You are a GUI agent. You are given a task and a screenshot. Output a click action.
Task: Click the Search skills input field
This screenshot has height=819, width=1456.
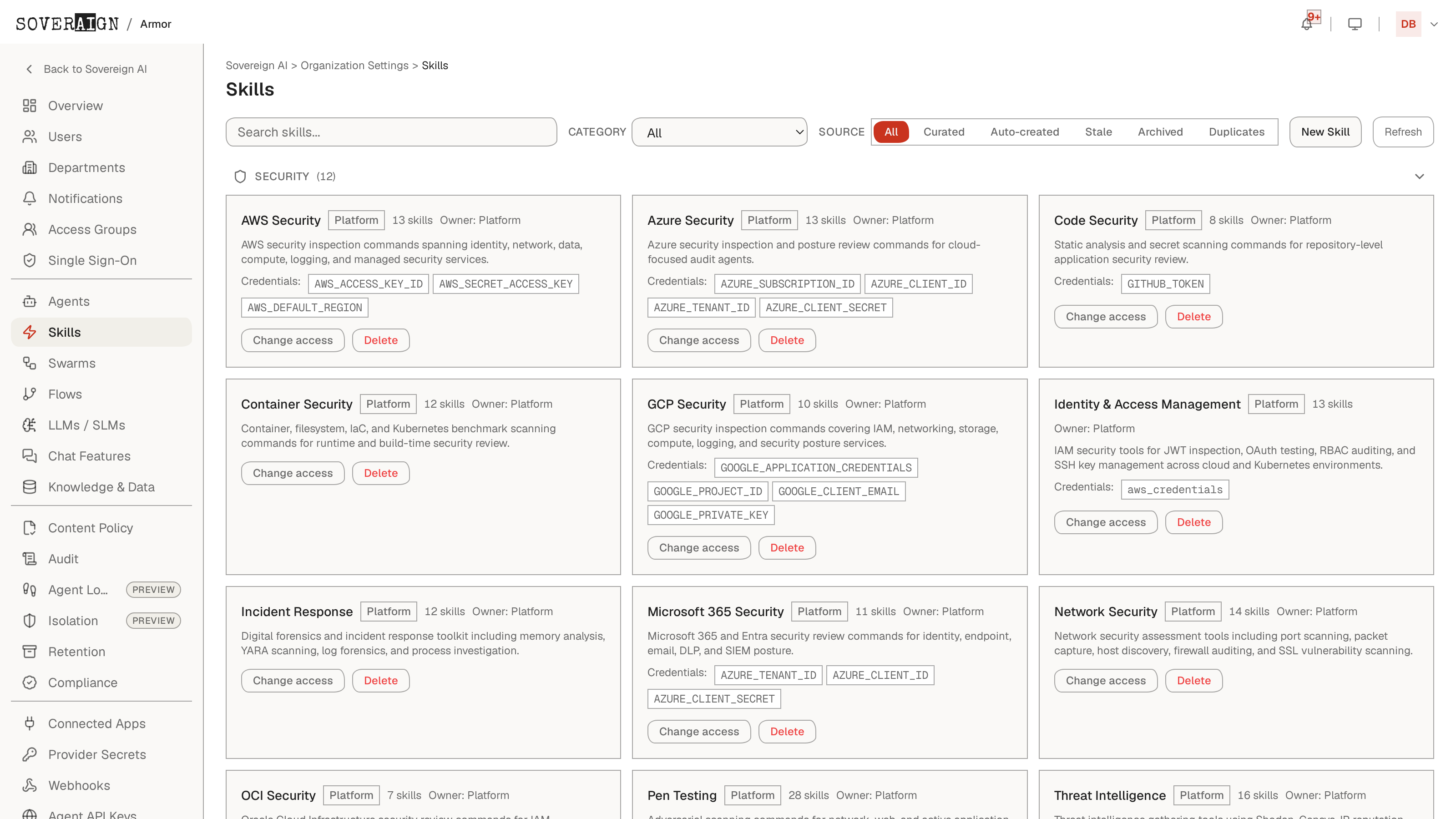[391, 132]
